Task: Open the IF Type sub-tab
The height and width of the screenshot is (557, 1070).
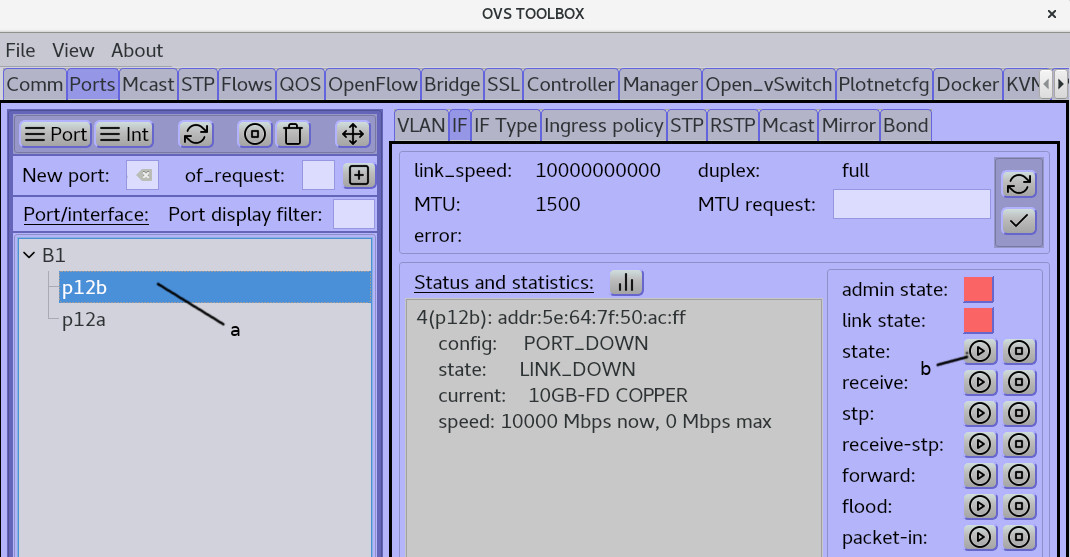Action: (506, 126)
